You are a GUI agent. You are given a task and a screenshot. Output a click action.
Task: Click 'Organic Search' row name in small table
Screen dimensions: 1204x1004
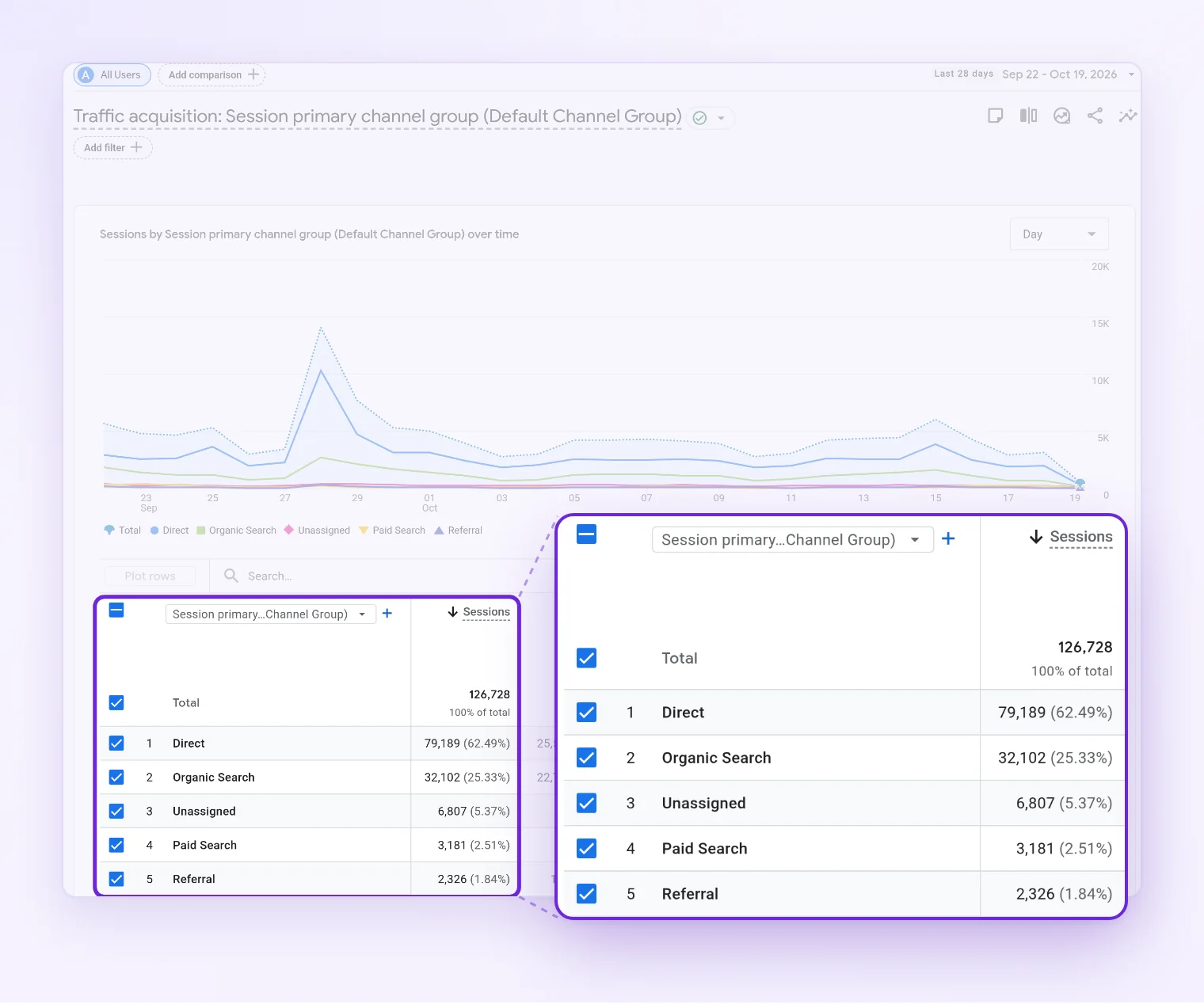pos(214,778)
